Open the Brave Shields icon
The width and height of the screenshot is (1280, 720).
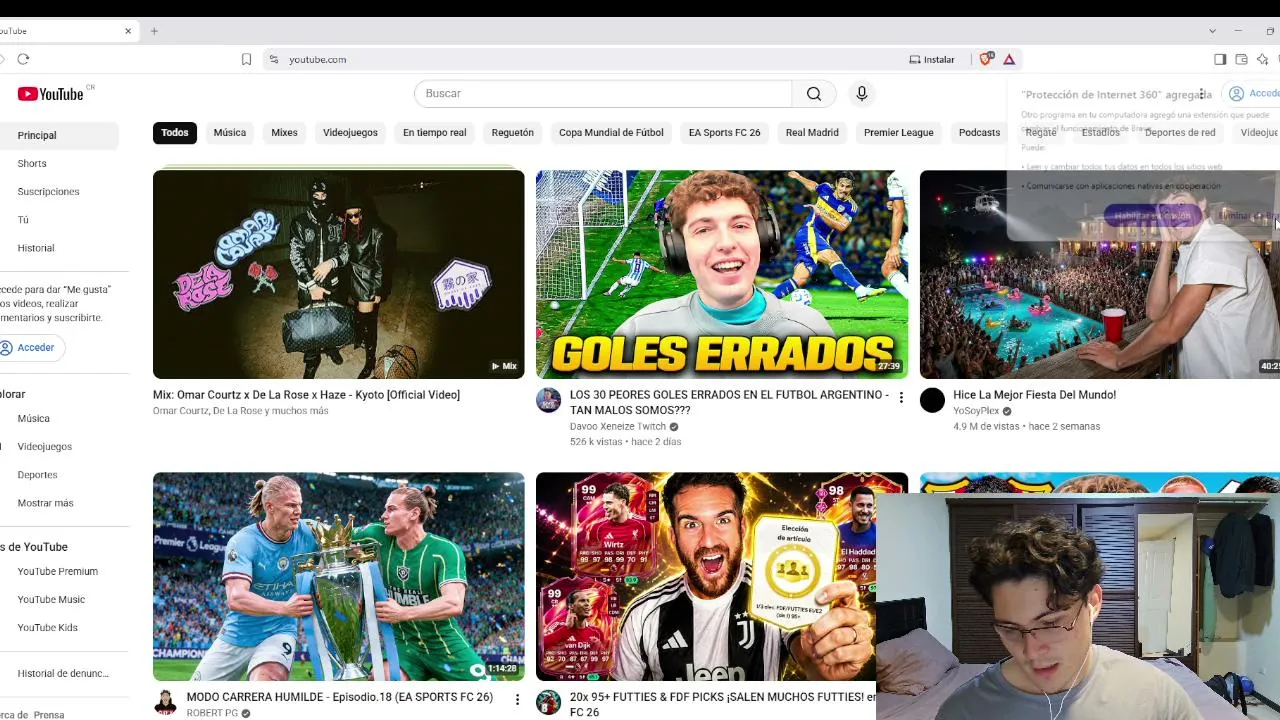pyautogui.click(x=985, y=59)
